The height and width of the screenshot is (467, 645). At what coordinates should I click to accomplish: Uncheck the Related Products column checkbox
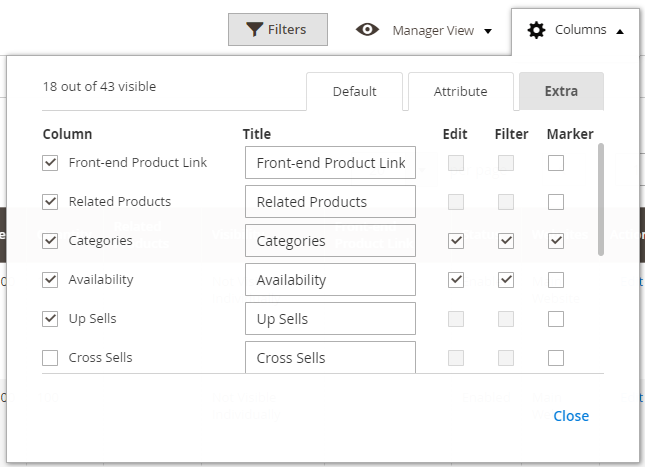50,202
